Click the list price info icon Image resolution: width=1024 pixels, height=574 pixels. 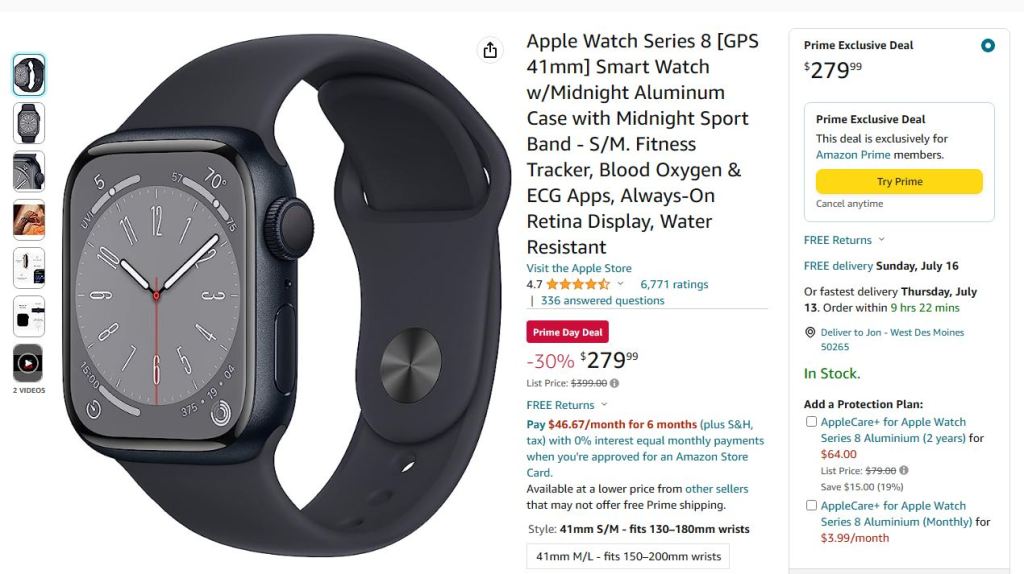click(x=615, y=383)
